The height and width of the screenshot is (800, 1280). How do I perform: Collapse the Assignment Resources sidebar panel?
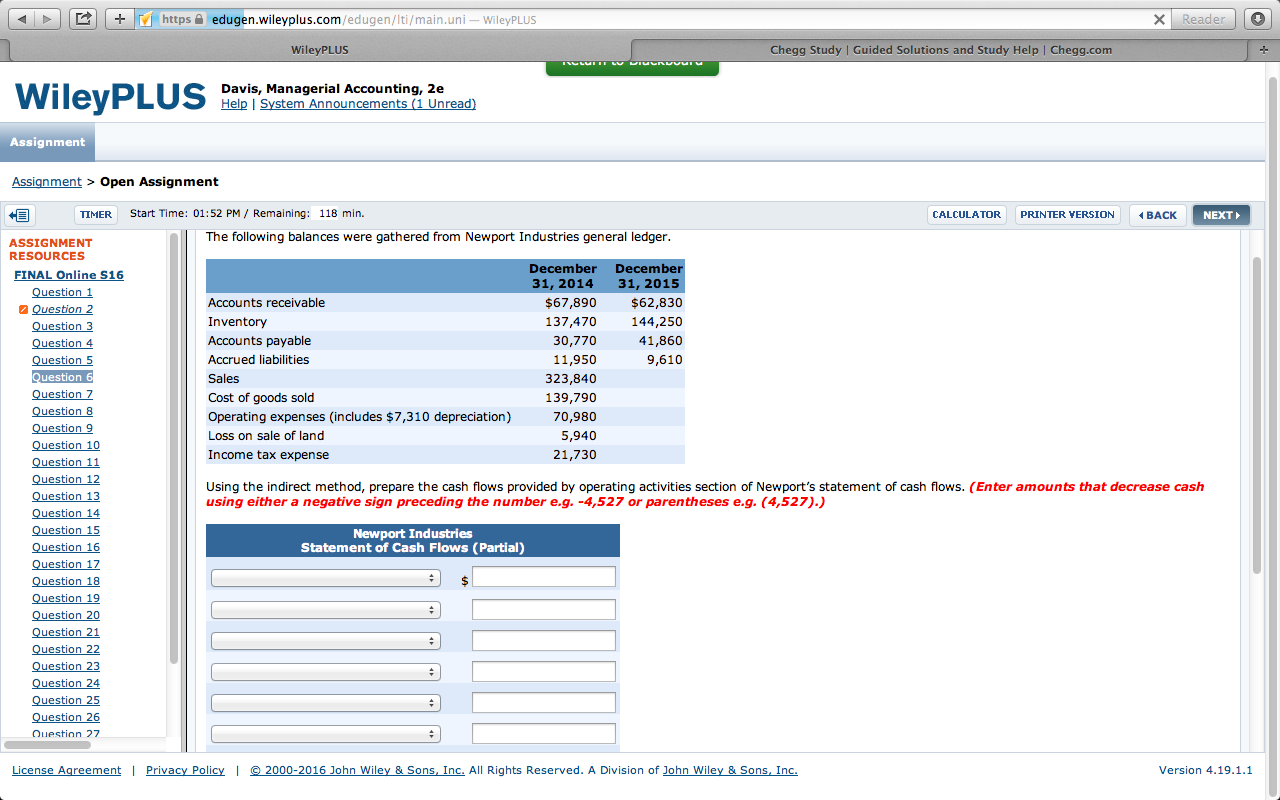coord(18,214)
